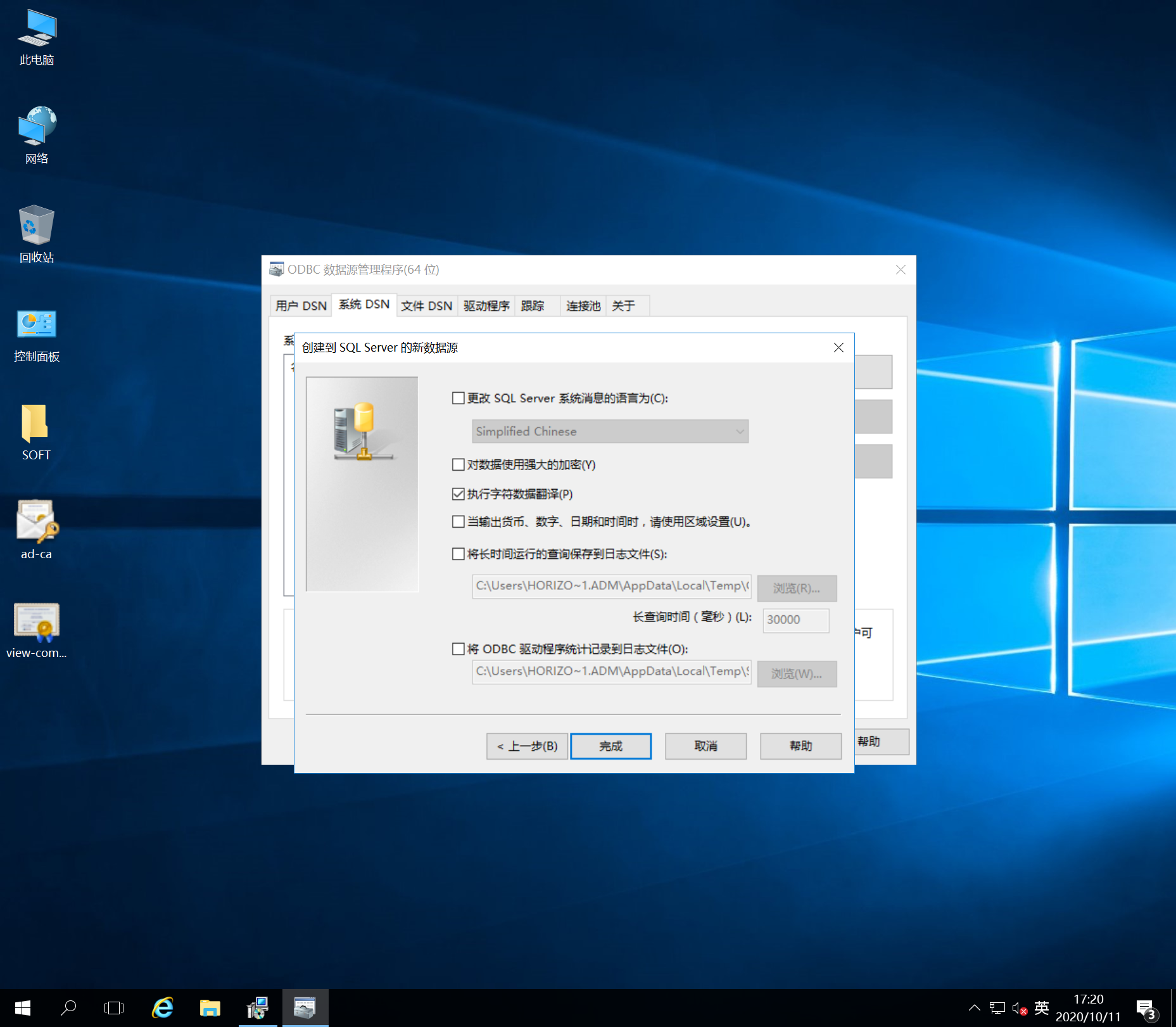Switch to 连接池 tab
The width and height of the screenshot is (1176, 1027).
pyautogui.click(x=583, y=306)
